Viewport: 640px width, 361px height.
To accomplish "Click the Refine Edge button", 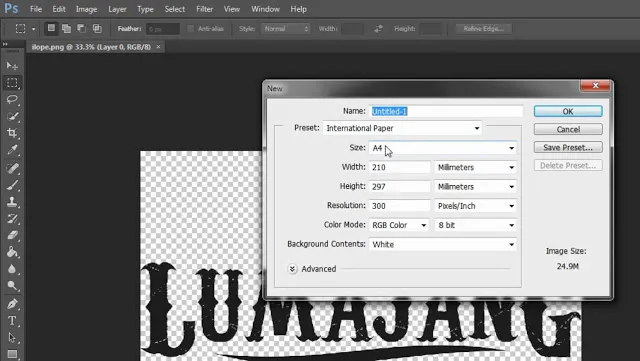I will [x=483, y=29].
